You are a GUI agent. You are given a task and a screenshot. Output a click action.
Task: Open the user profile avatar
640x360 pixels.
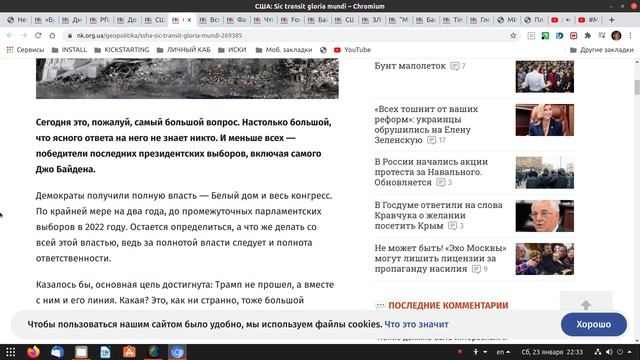[x=616, y=36]
